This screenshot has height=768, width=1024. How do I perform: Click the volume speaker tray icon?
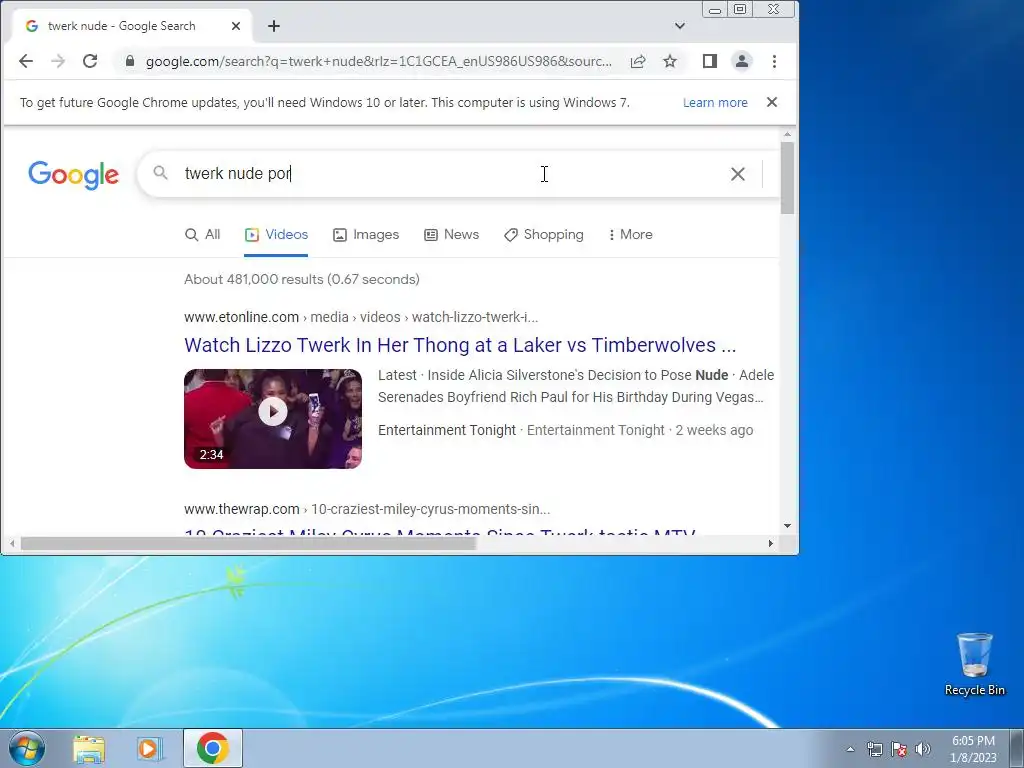point(923,749)
